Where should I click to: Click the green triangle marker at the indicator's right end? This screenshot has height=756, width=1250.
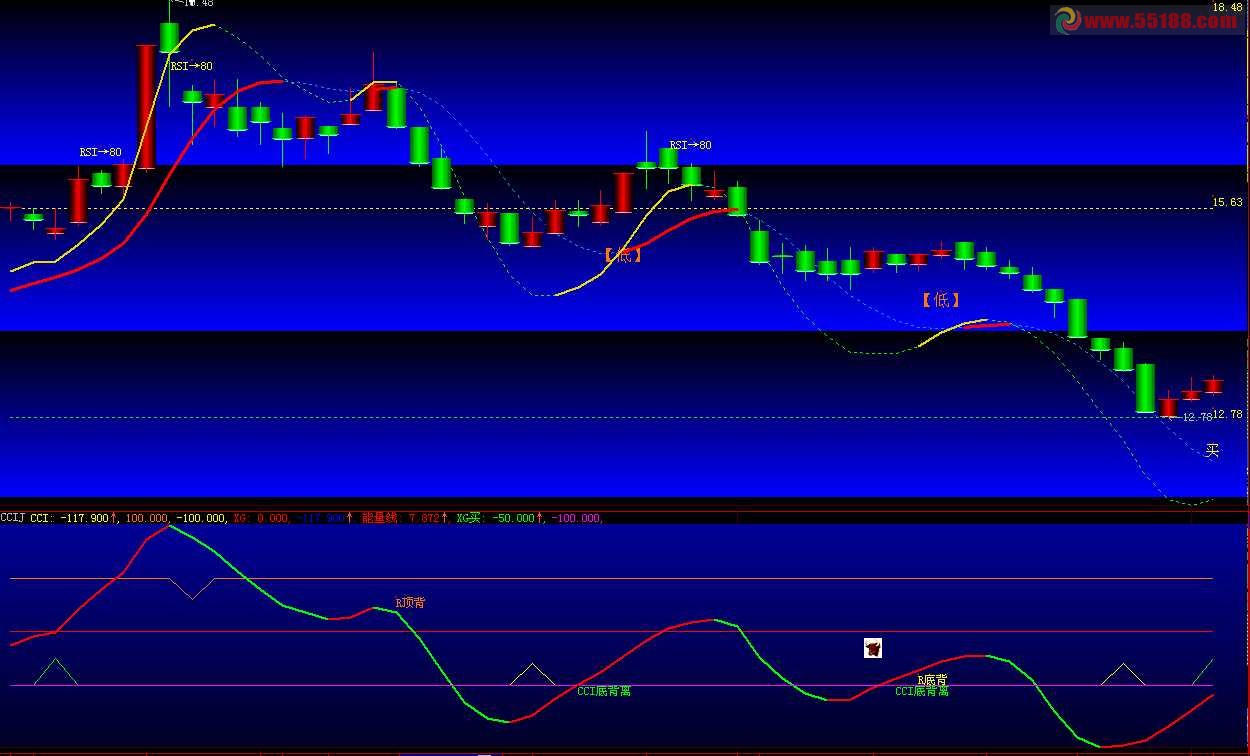1203,672
